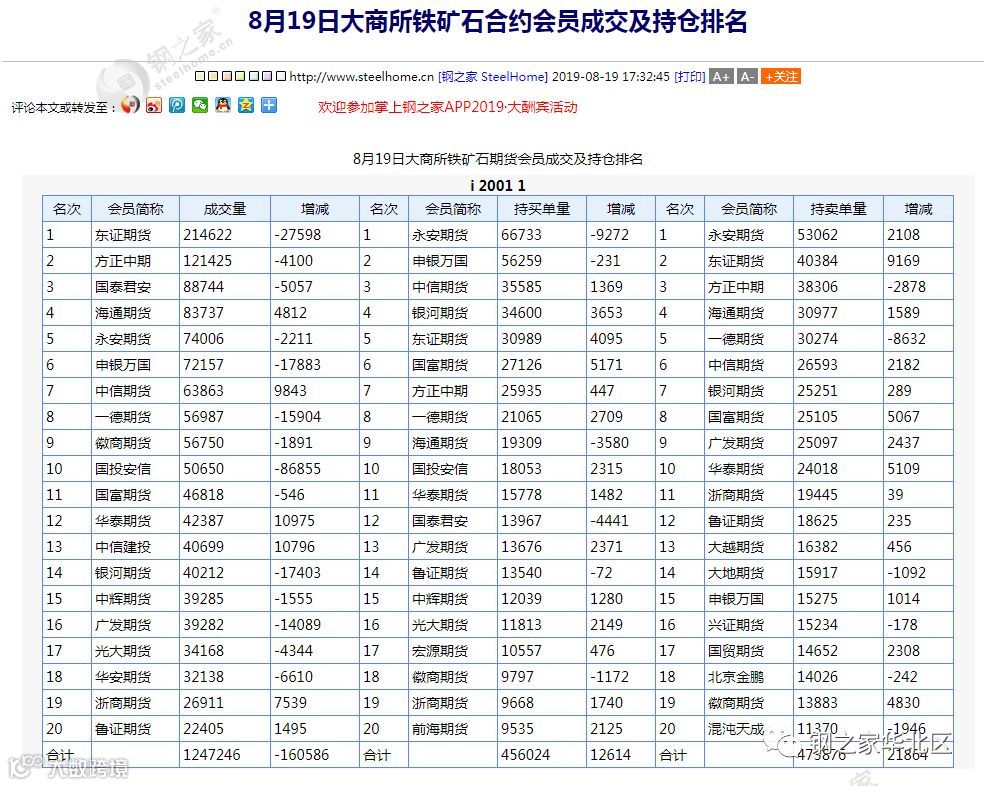Image resolution: width=984 pixels, height=786 pixels.
Task: Click long position change 3653
Action: [606, 313]
